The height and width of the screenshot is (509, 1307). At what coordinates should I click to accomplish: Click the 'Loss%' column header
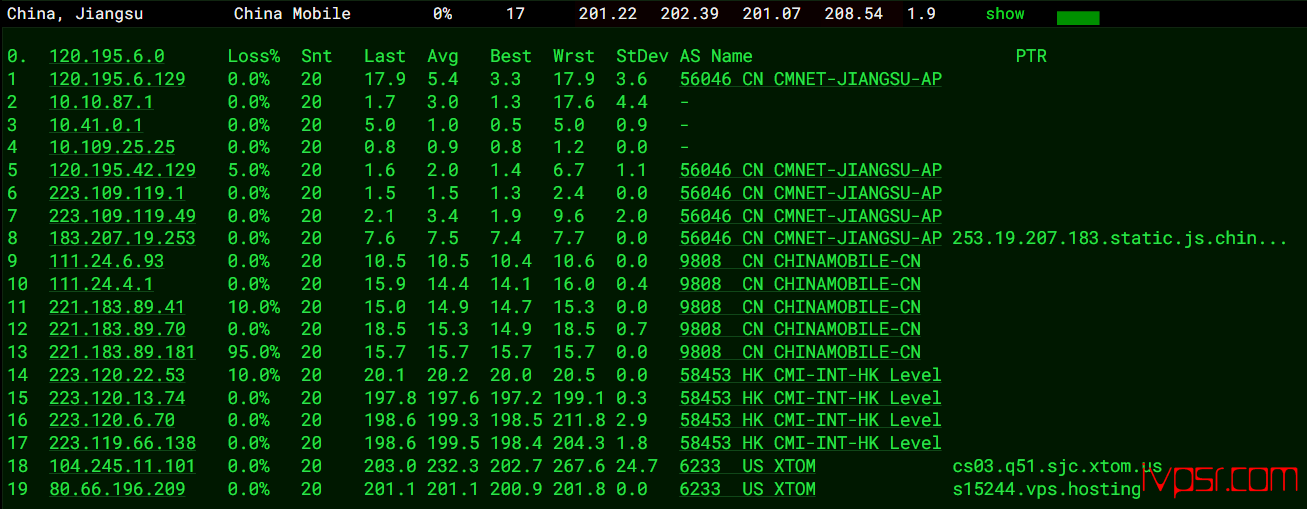click(x=254, y=56)
